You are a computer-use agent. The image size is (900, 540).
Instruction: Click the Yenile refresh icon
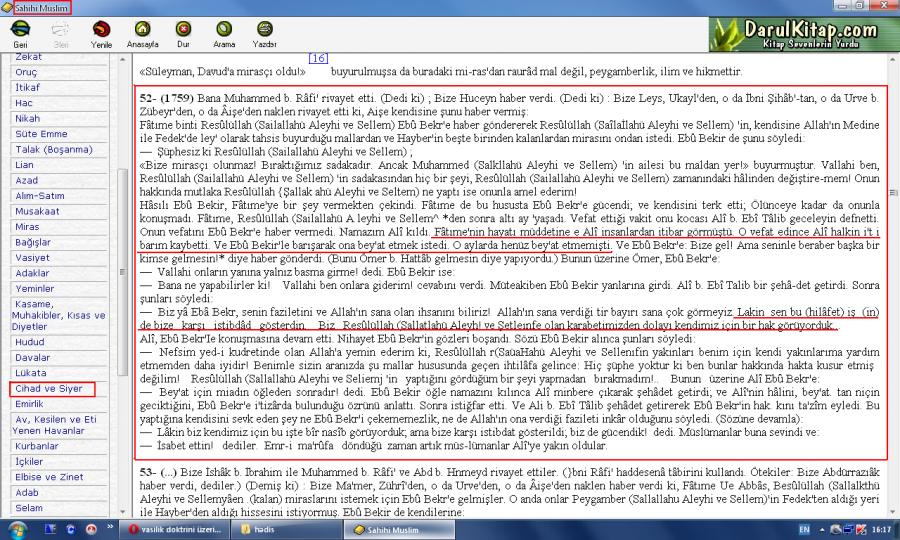[101, 30]
